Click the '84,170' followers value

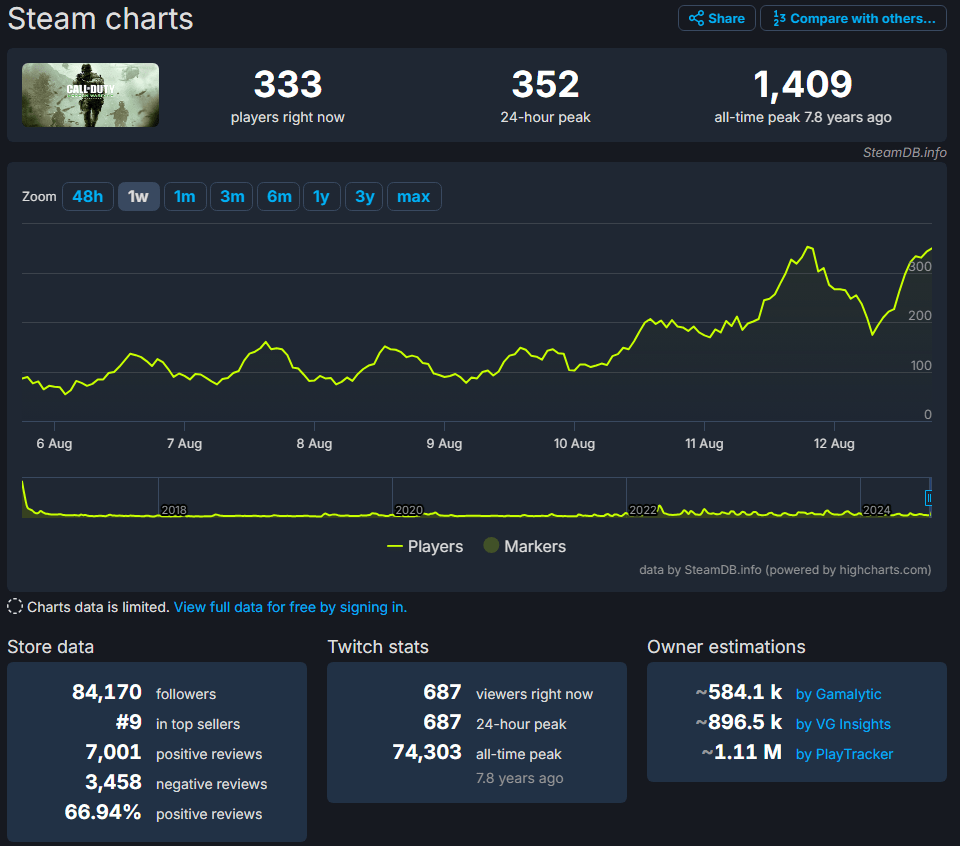107,692
